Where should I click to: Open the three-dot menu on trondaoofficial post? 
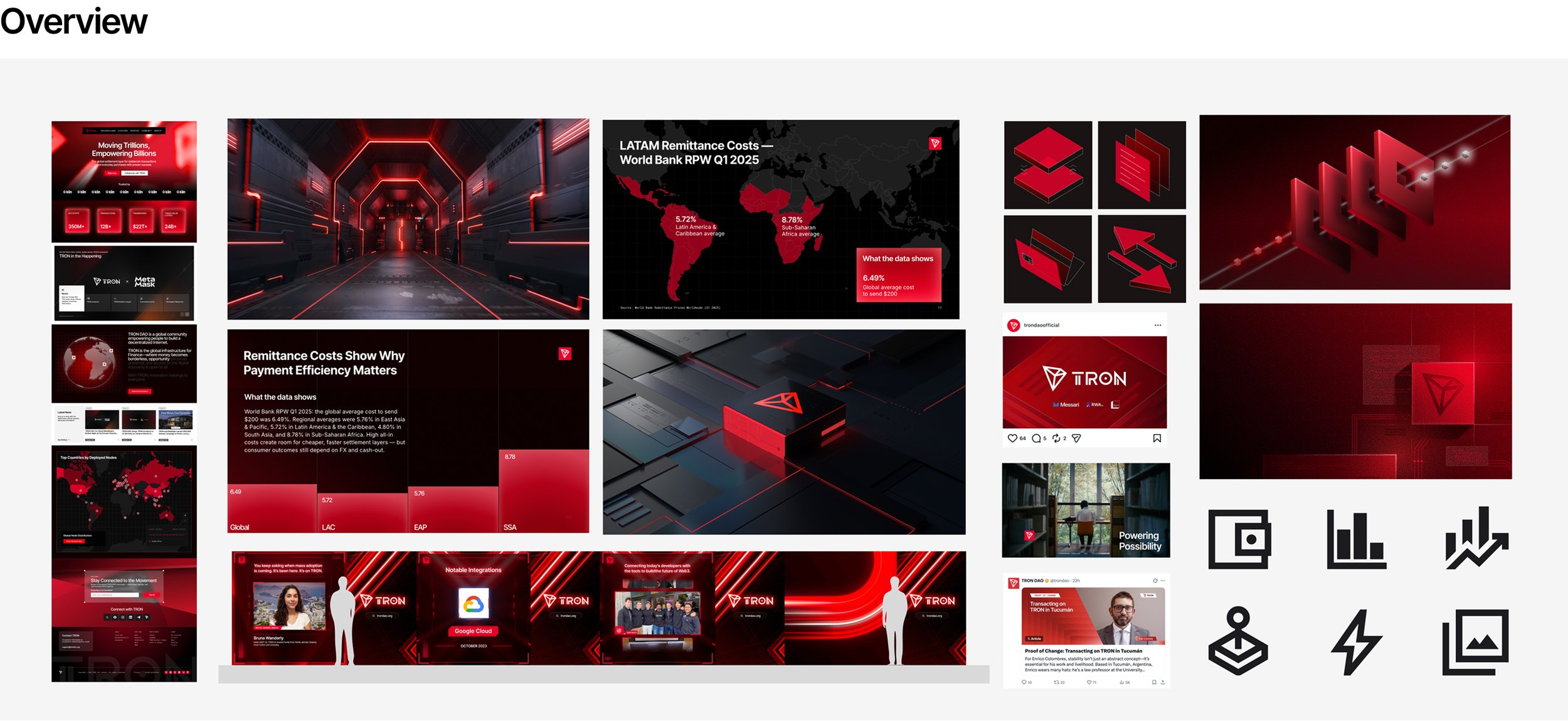[x=1158, y=325]
